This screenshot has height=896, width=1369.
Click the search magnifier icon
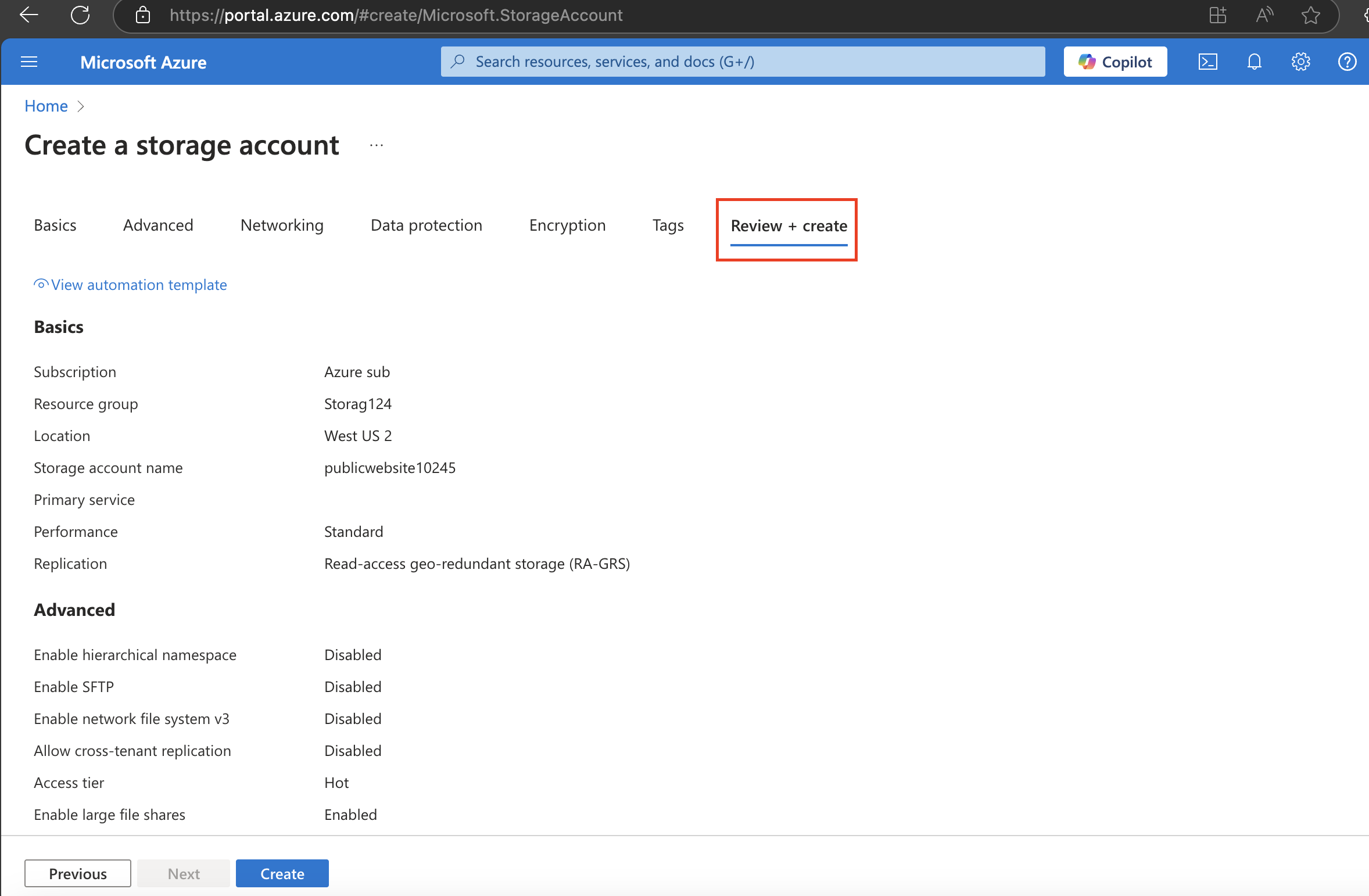[x=458, y=61]
